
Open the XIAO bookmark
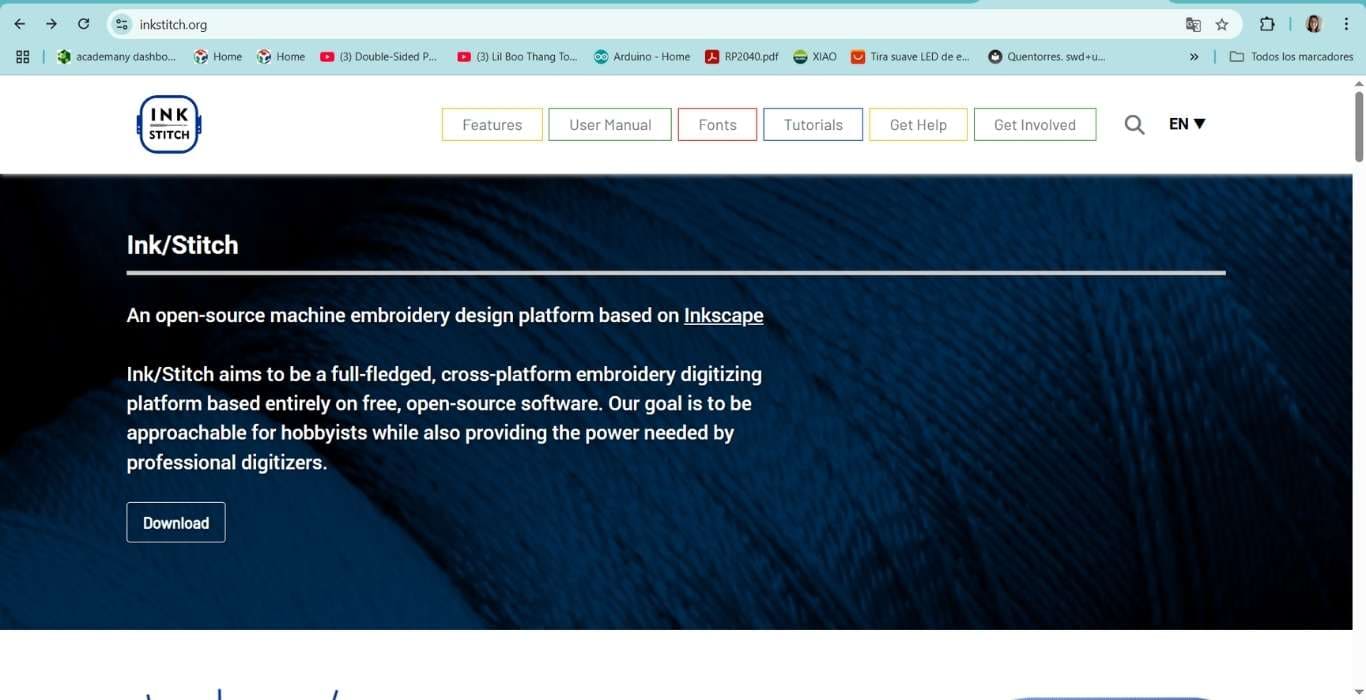pos(815,57)
